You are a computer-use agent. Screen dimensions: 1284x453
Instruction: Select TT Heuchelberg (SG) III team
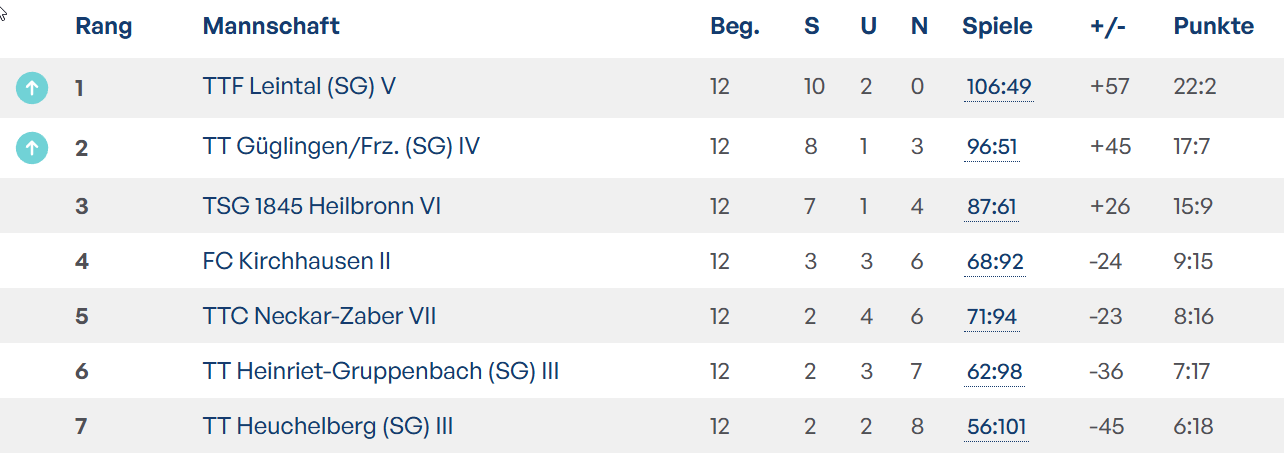[x=328, y=427]
